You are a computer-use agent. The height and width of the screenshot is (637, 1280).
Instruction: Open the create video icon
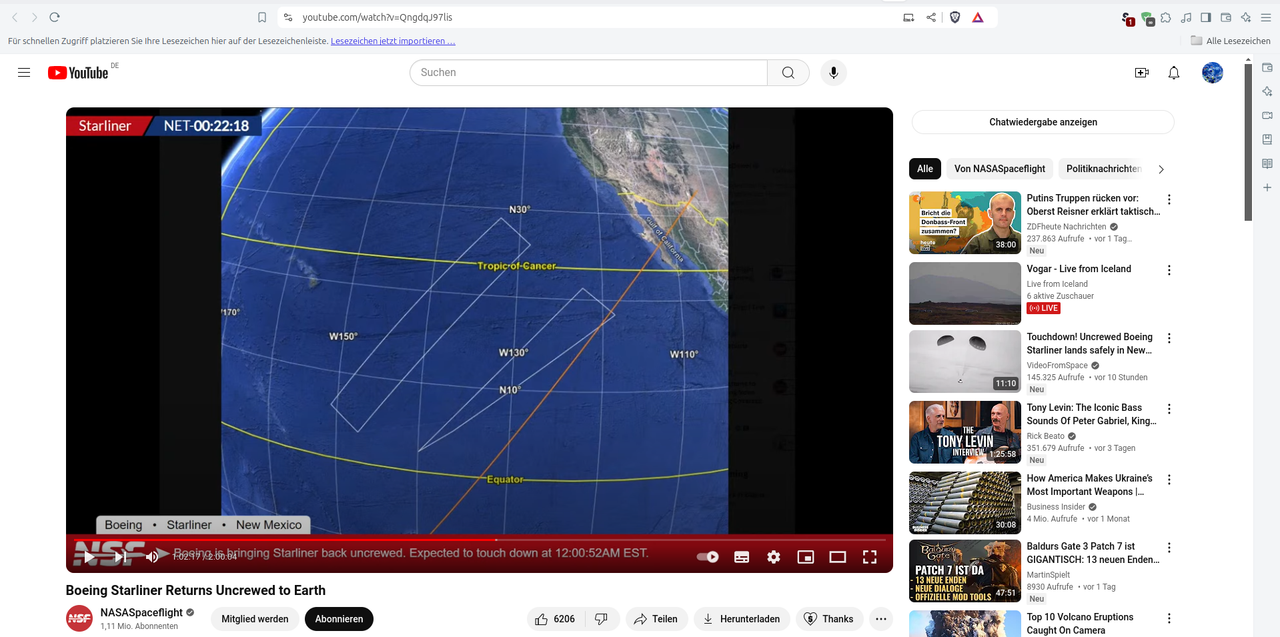(x=1142, y=73)
